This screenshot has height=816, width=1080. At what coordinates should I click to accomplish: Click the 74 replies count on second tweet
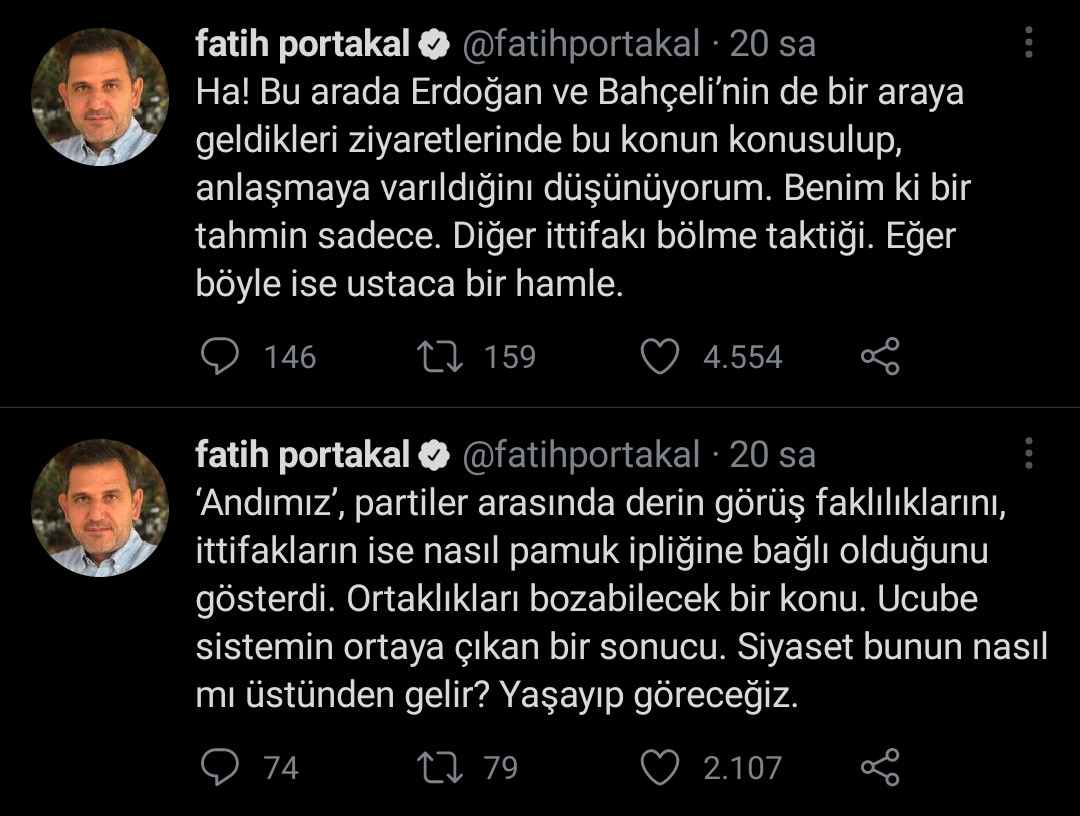(278, 768)
